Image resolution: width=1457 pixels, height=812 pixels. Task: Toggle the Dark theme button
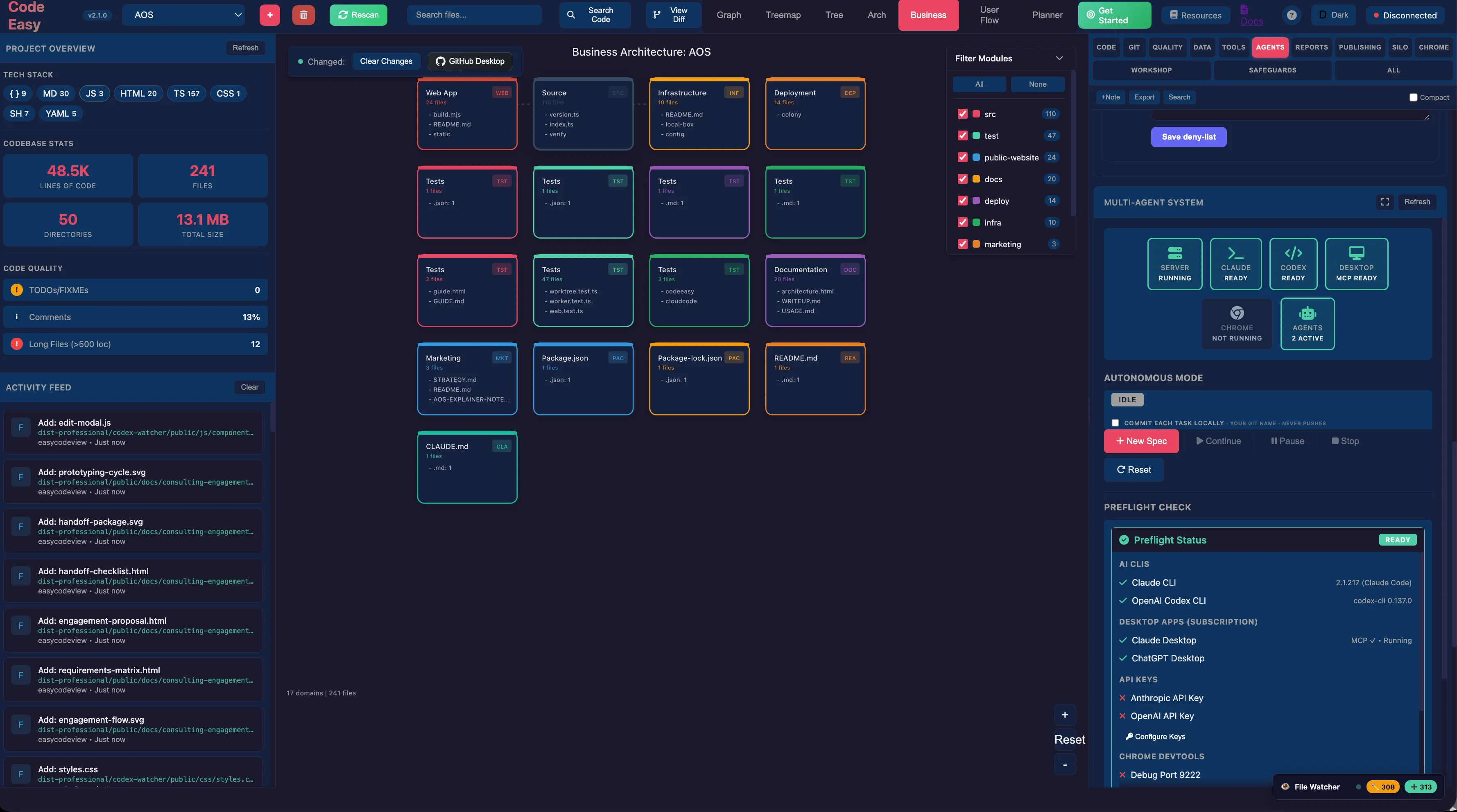(x=1333, y=15)
